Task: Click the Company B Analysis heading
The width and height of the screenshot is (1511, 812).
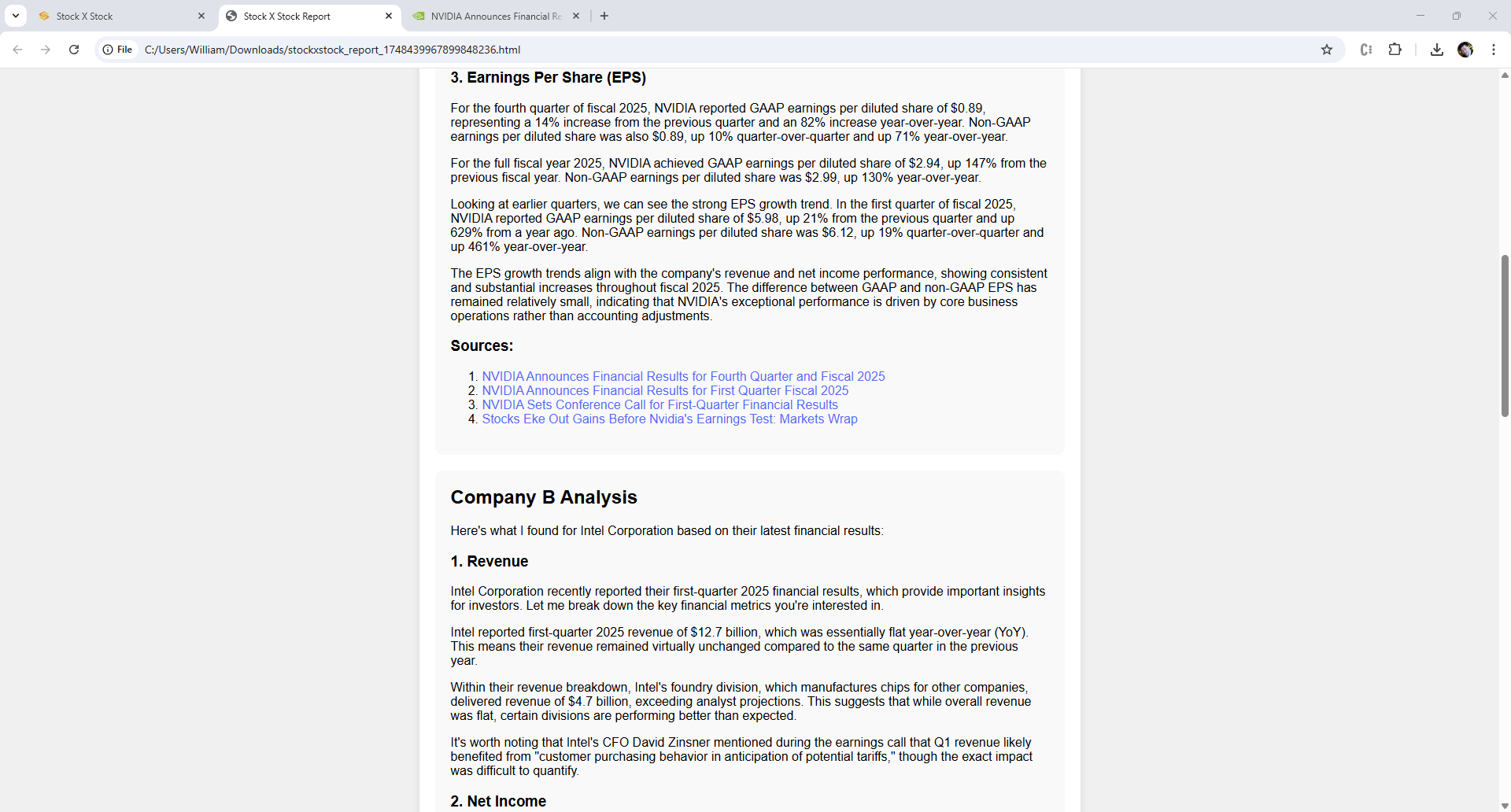Action: (544, 497)
